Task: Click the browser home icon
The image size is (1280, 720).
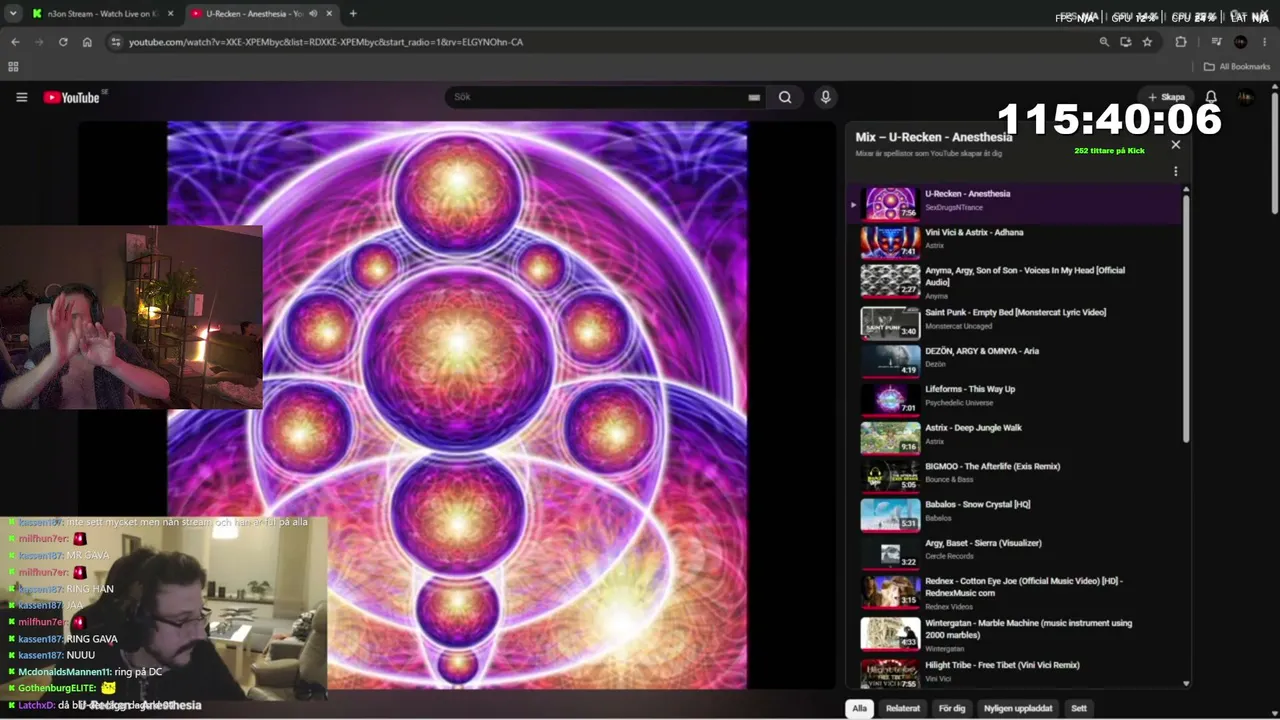Action: [x=87, y=42]
